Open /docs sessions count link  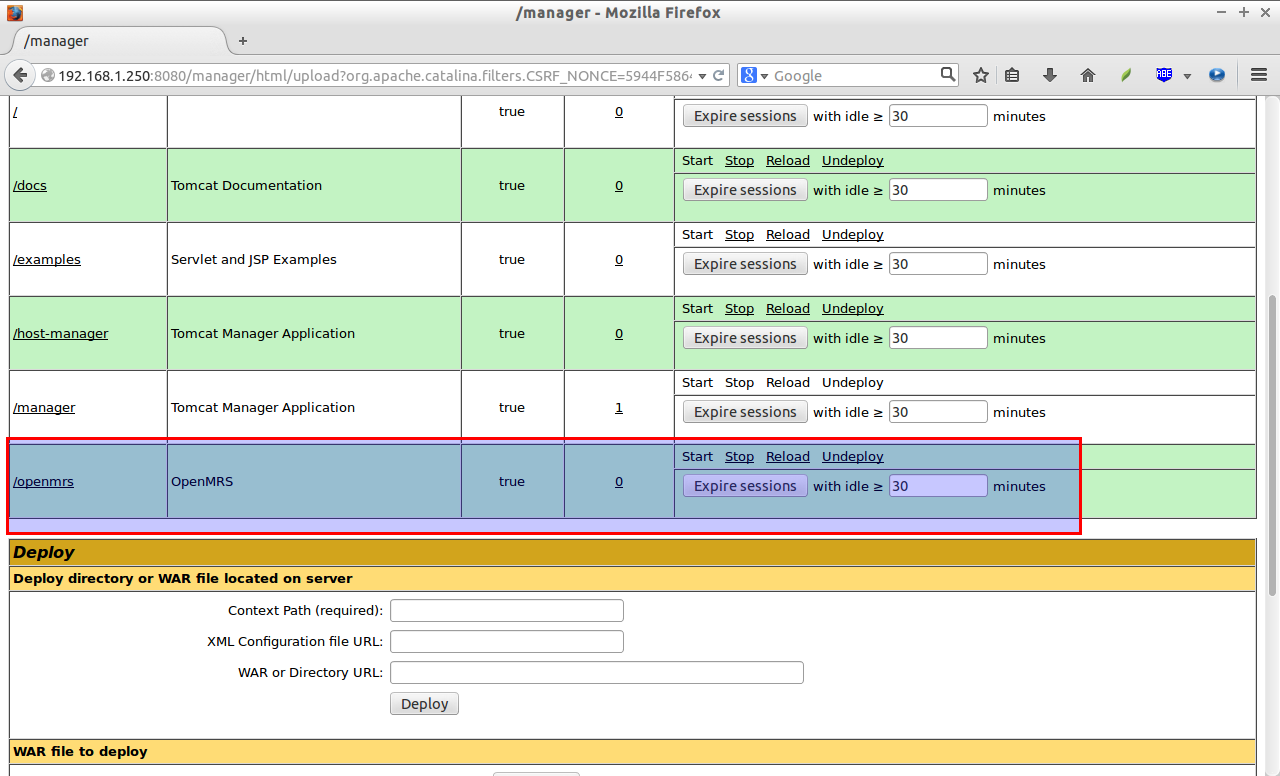coord(619,186)
